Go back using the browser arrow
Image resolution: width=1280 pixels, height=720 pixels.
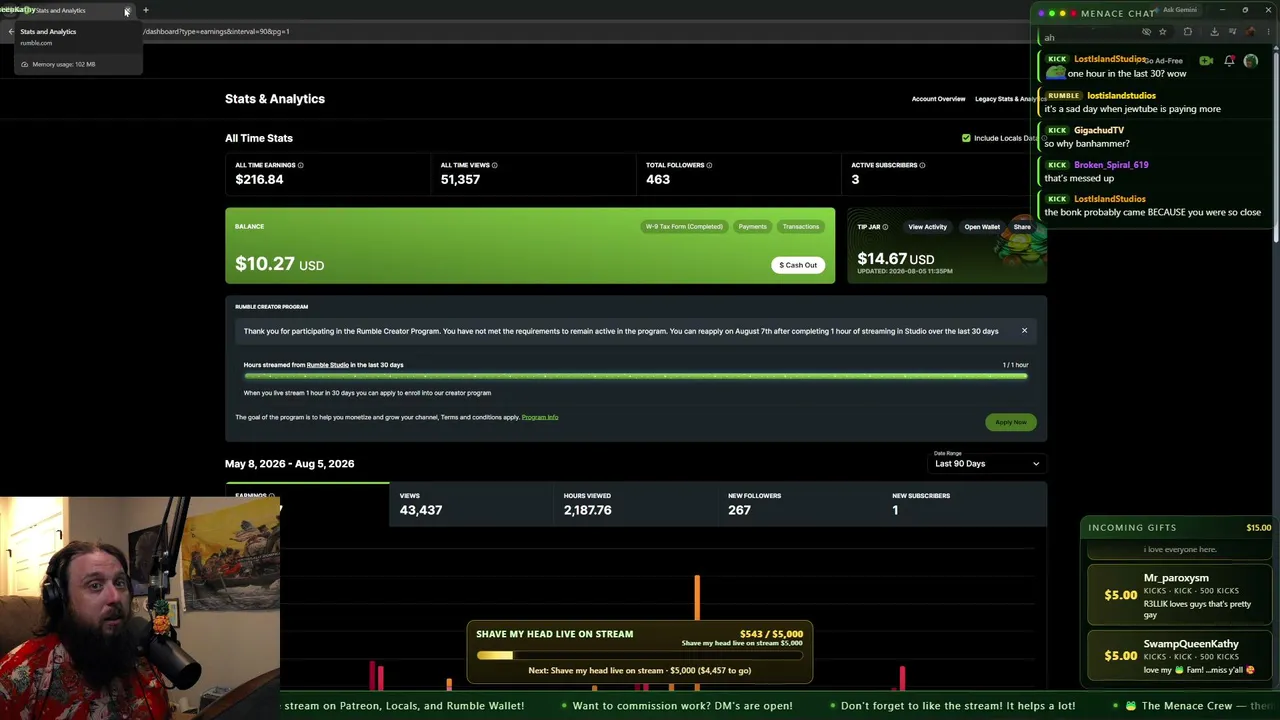pos(11,31)
